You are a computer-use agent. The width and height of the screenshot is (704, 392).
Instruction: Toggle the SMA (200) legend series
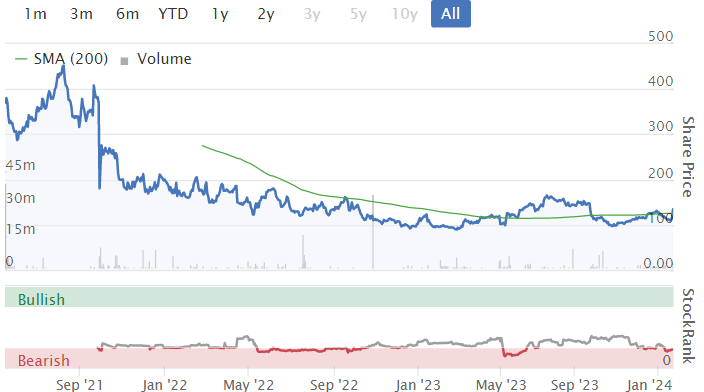click(62, 59)
